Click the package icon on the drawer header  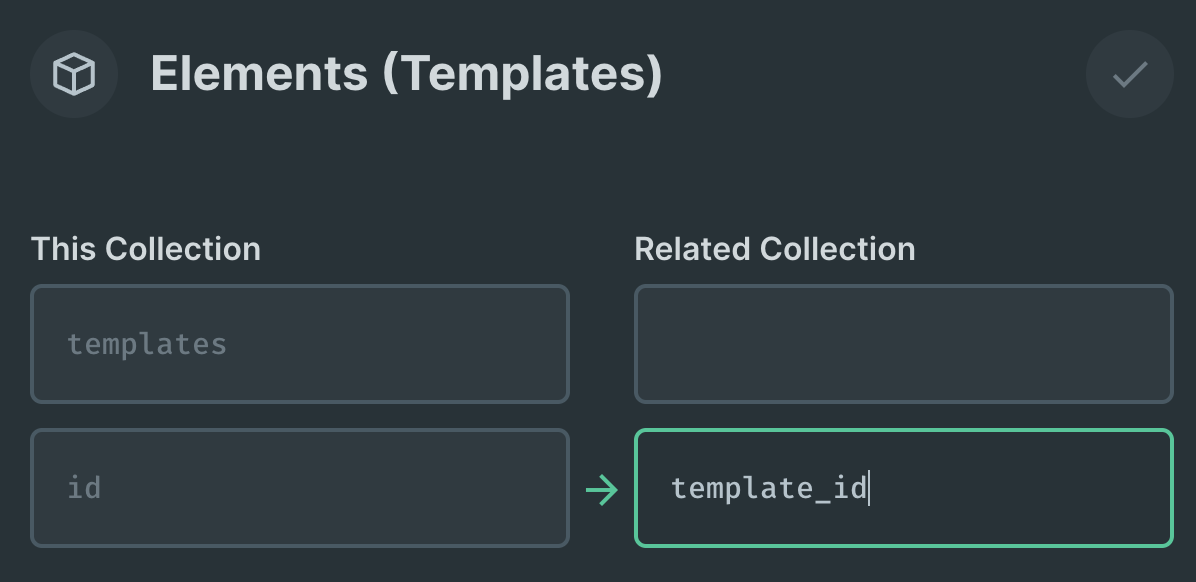[74, 73]
